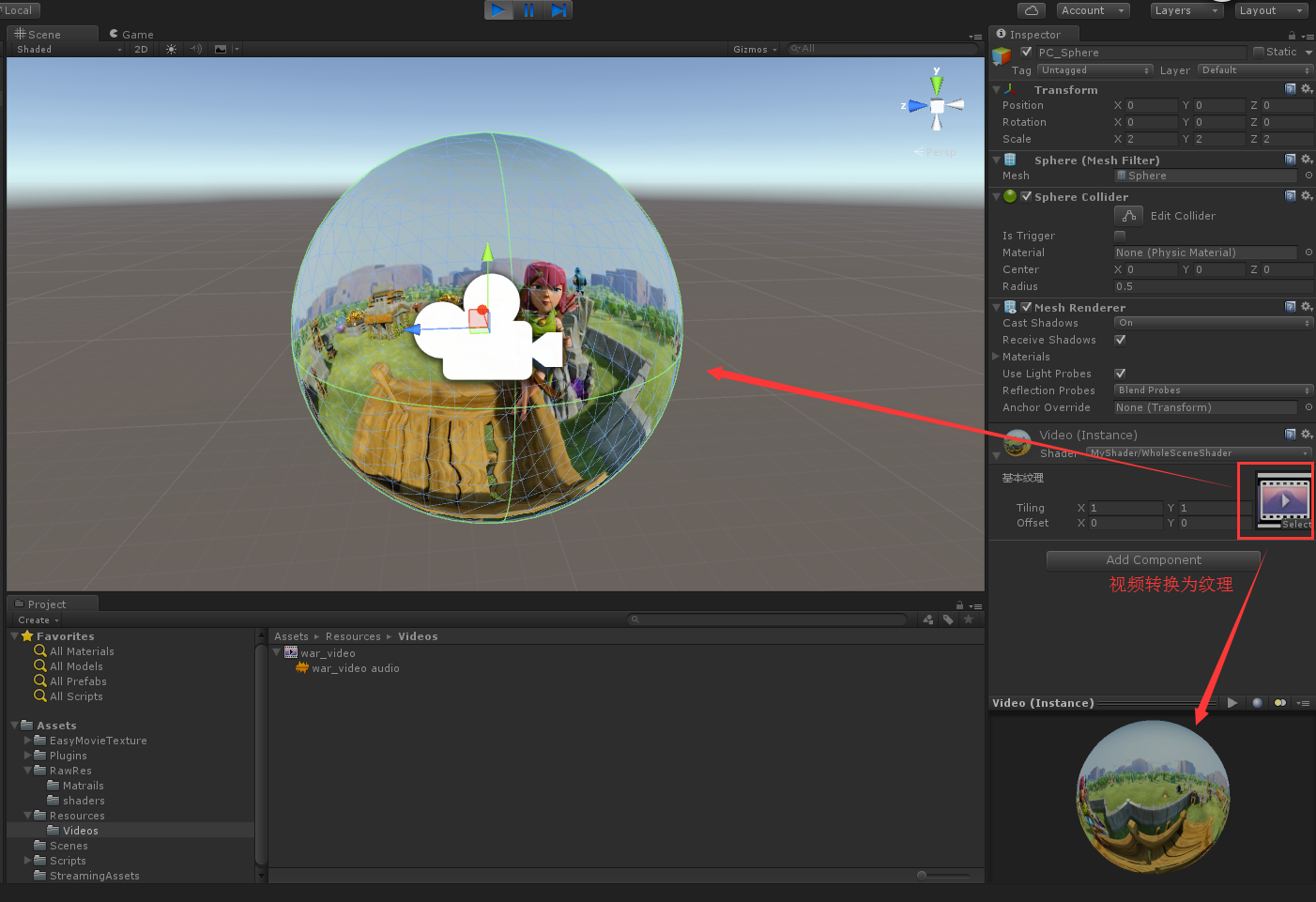Uncheck Receive Shadows checkbox
The width and height of the screenshot is (1316, 902).
[1120, 340]
